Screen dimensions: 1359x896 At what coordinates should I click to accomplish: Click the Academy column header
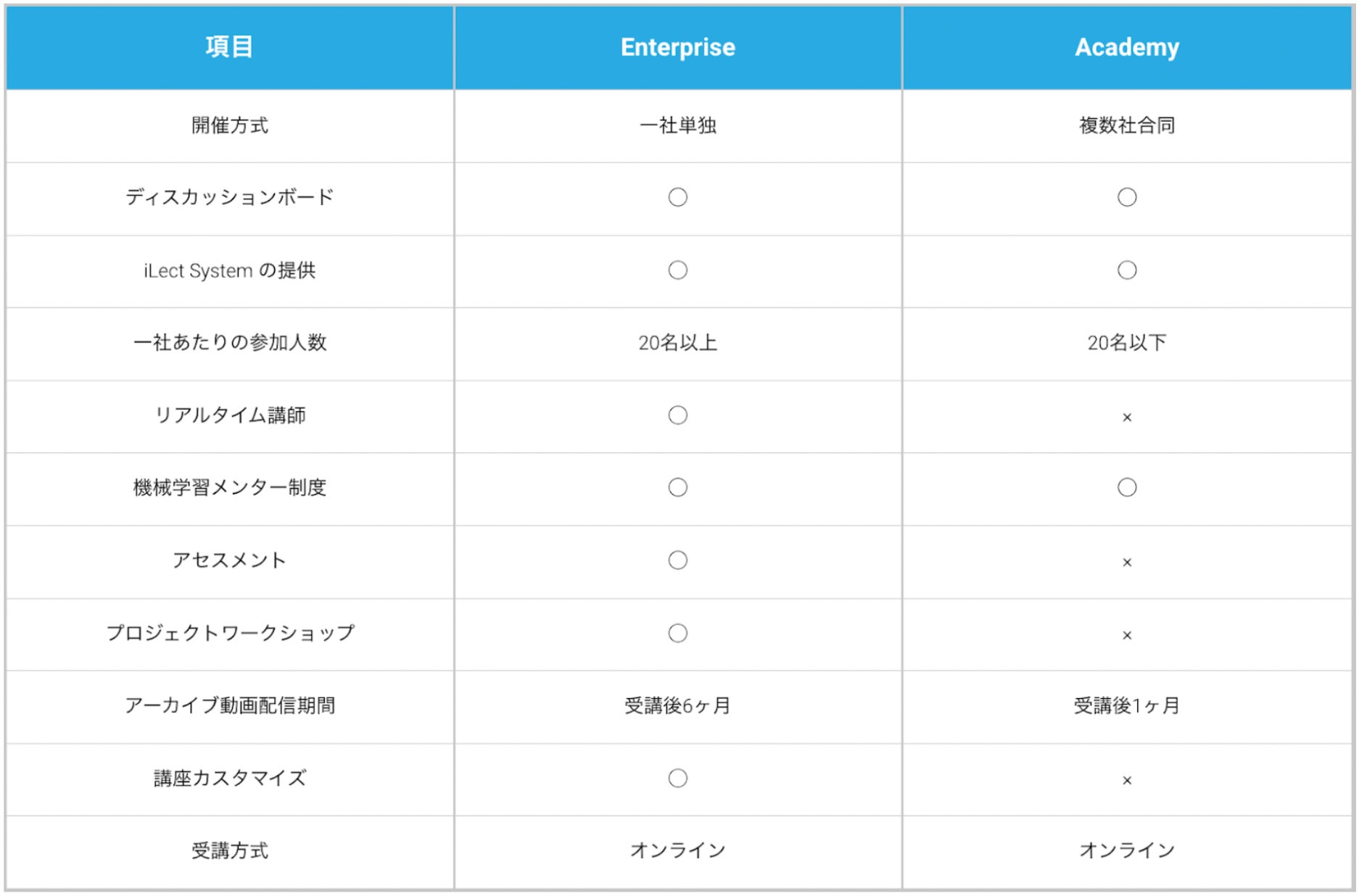click(x=1126, y=47)
